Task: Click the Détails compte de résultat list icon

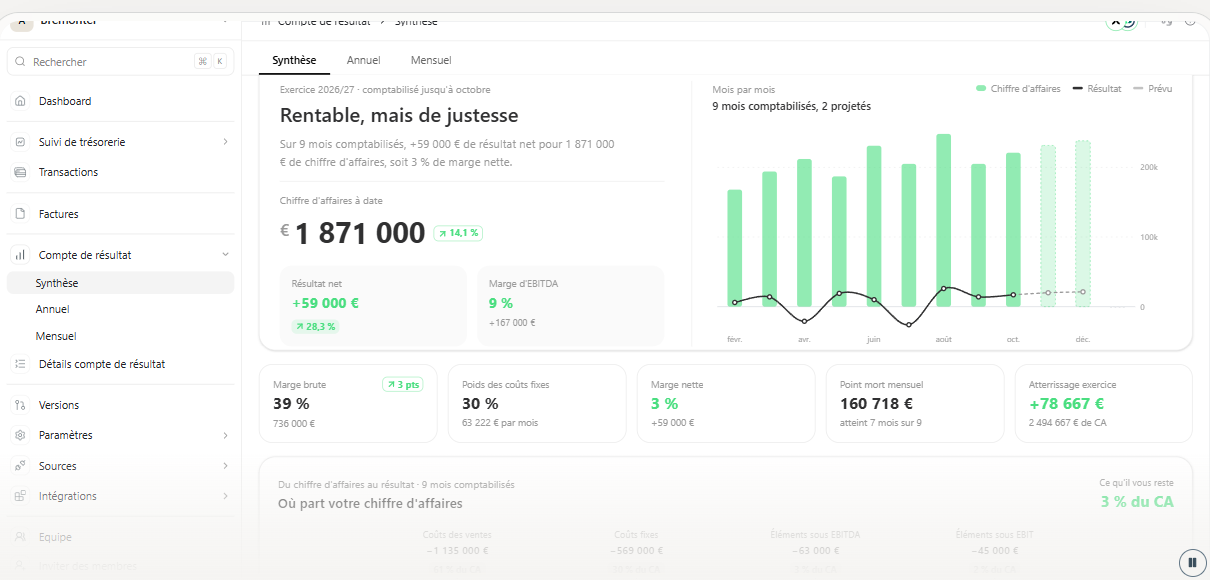Action: coord(20,364)
